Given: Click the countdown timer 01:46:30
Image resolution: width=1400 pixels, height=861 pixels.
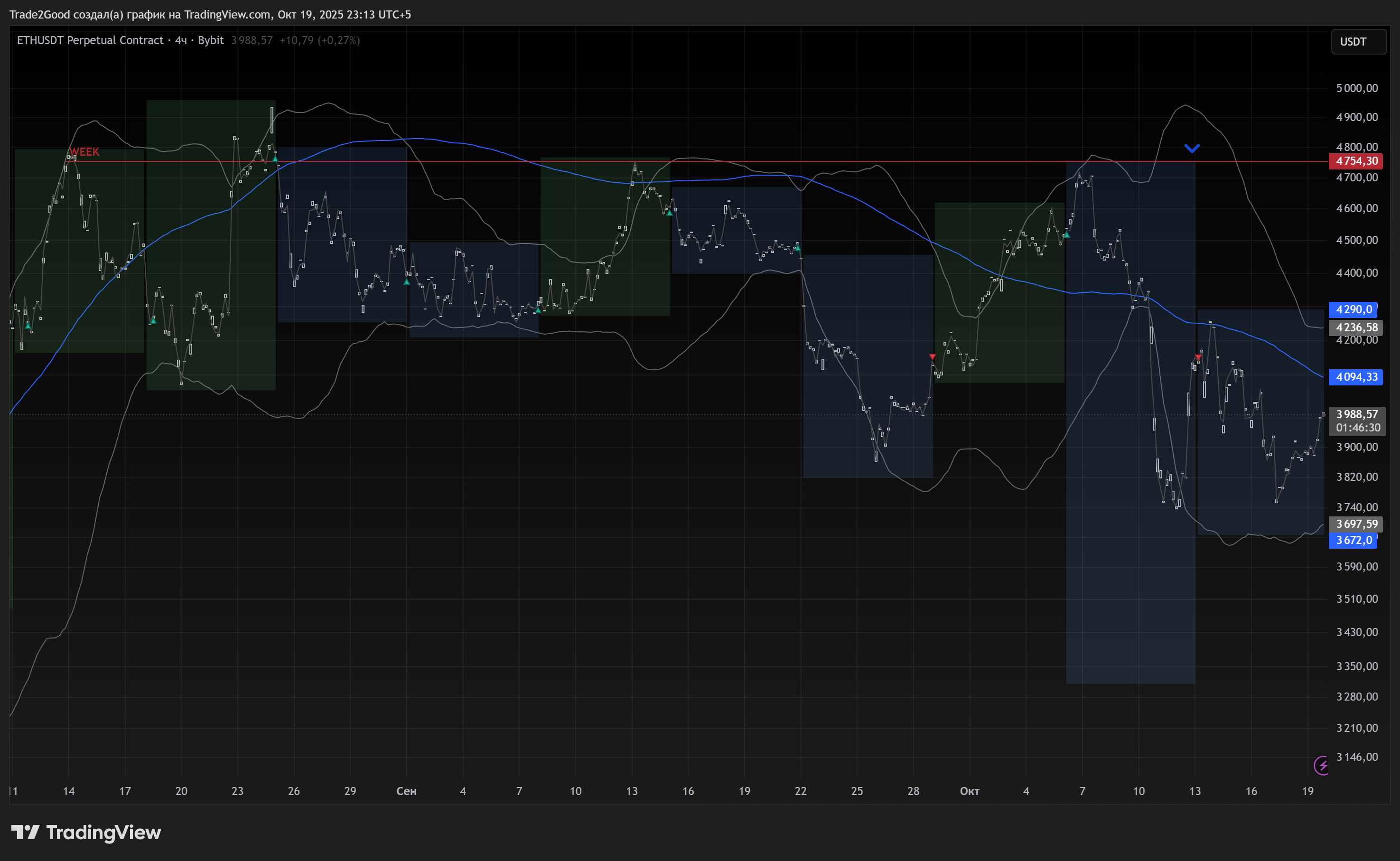Looking at the screenshot, I should (x=1357, y=428).
